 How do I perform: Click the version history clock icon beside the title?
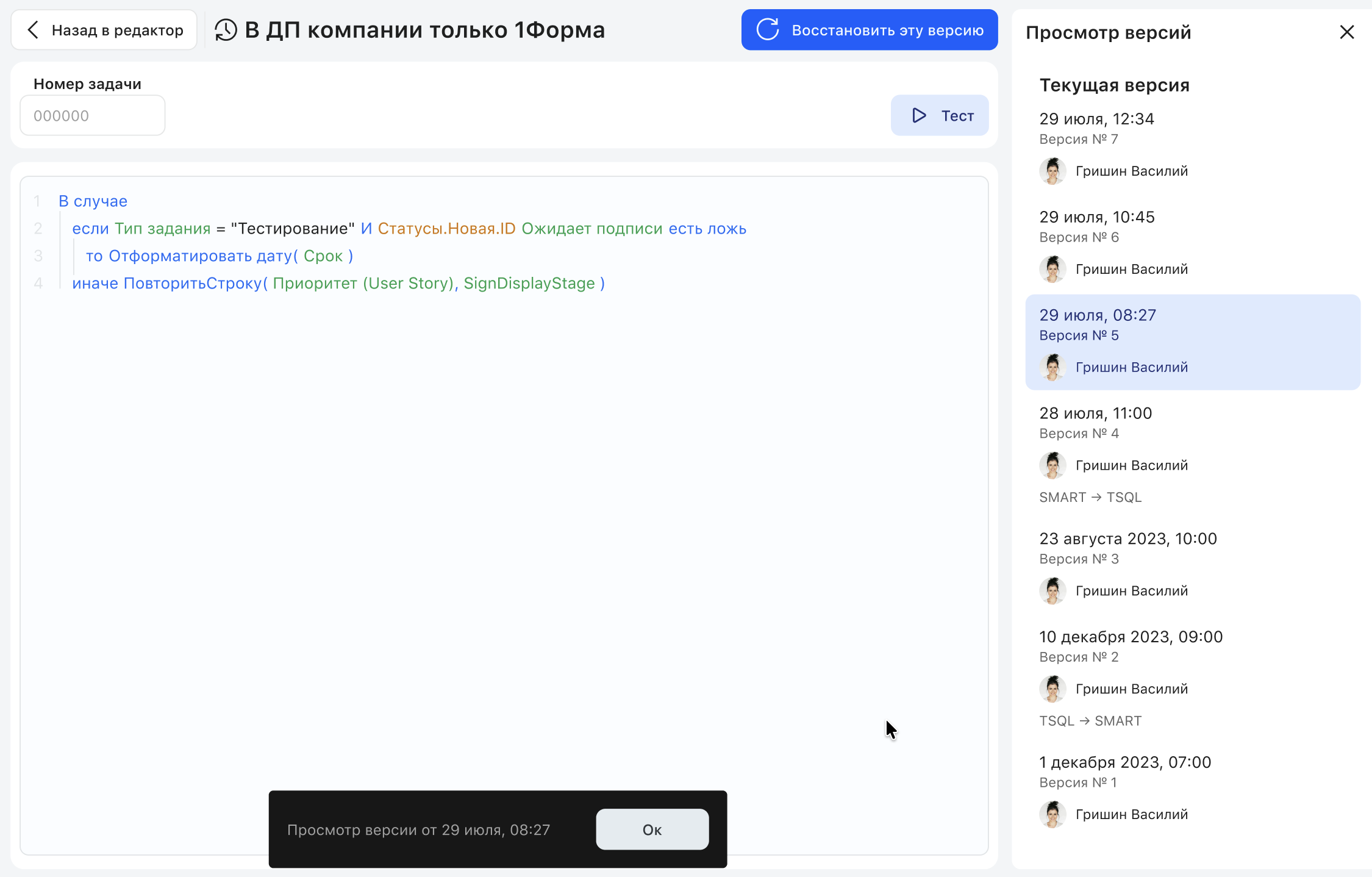225,29
